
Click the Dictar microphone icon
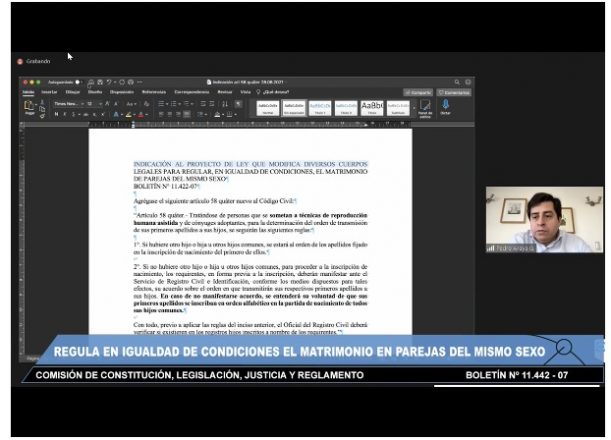pos(445,107)
